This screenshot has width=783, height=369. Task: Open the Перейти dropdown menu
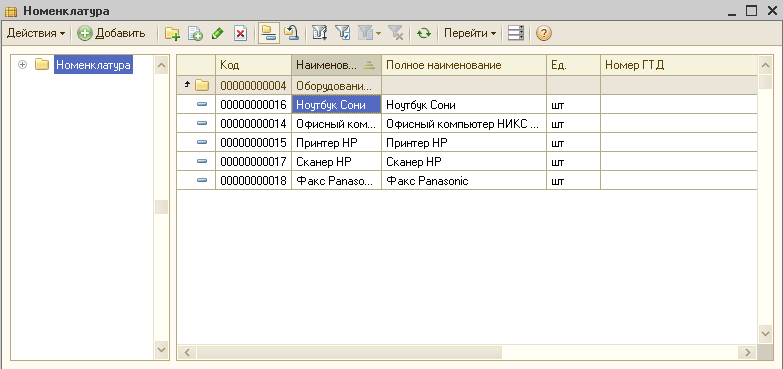[470, 33]
